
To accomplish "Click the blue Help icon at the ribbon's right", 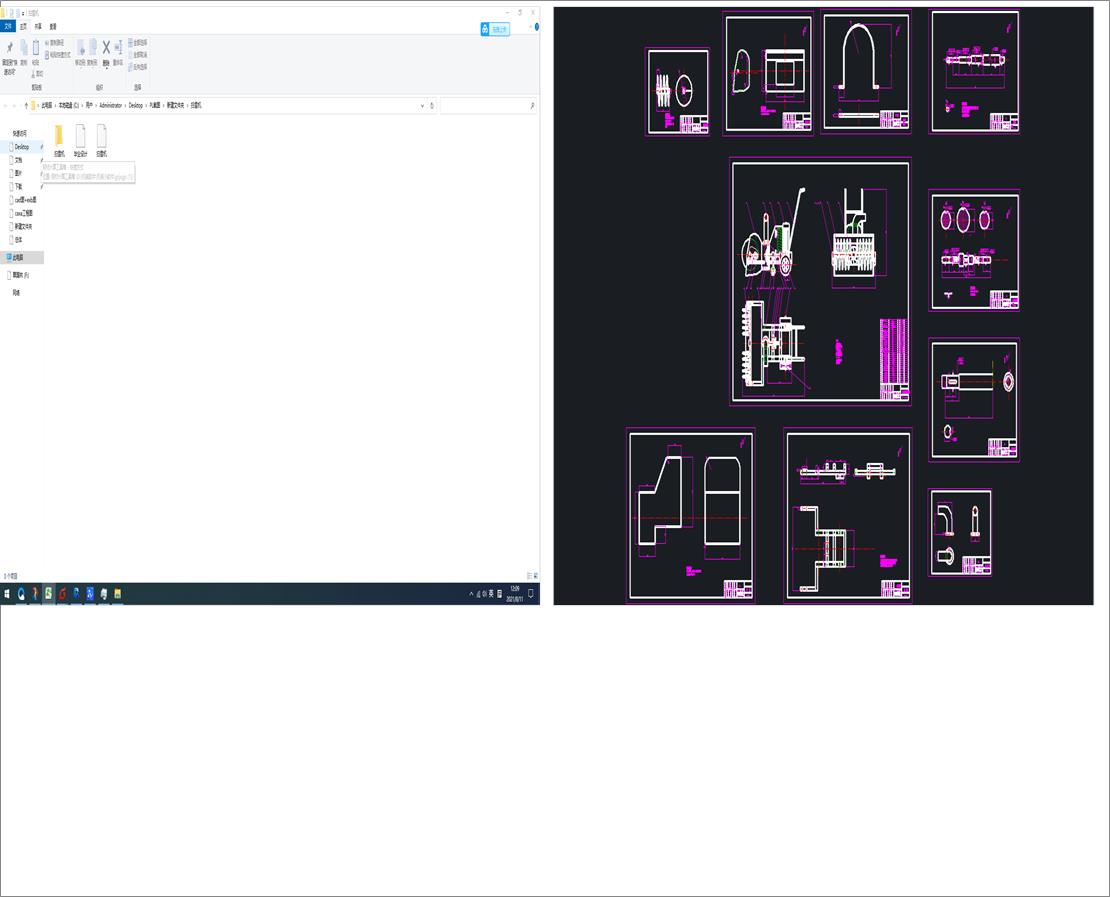I will pos(537,27).
